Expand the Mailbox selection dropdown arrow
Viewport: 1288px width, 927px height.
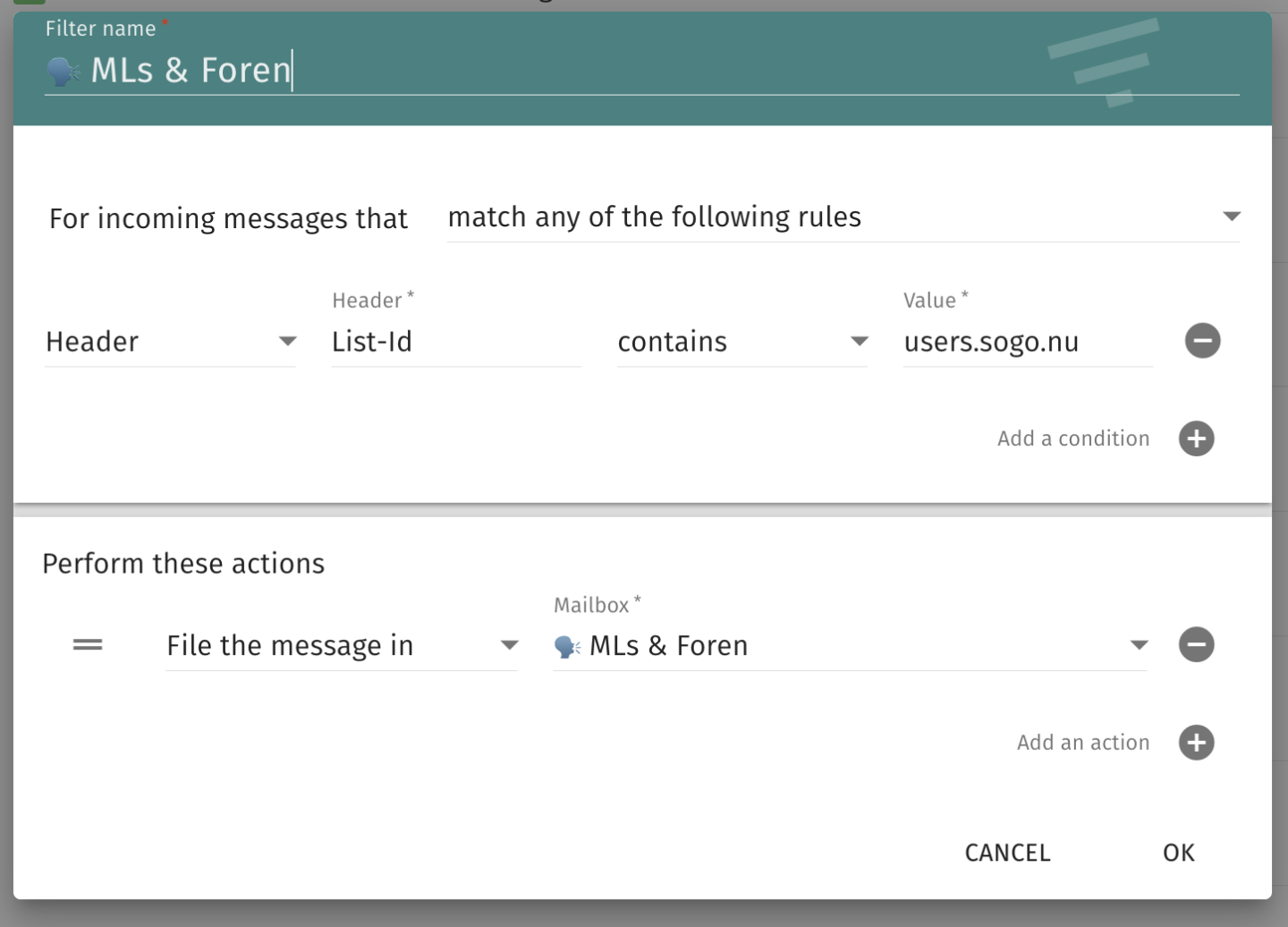click(x=1139, y=645)
